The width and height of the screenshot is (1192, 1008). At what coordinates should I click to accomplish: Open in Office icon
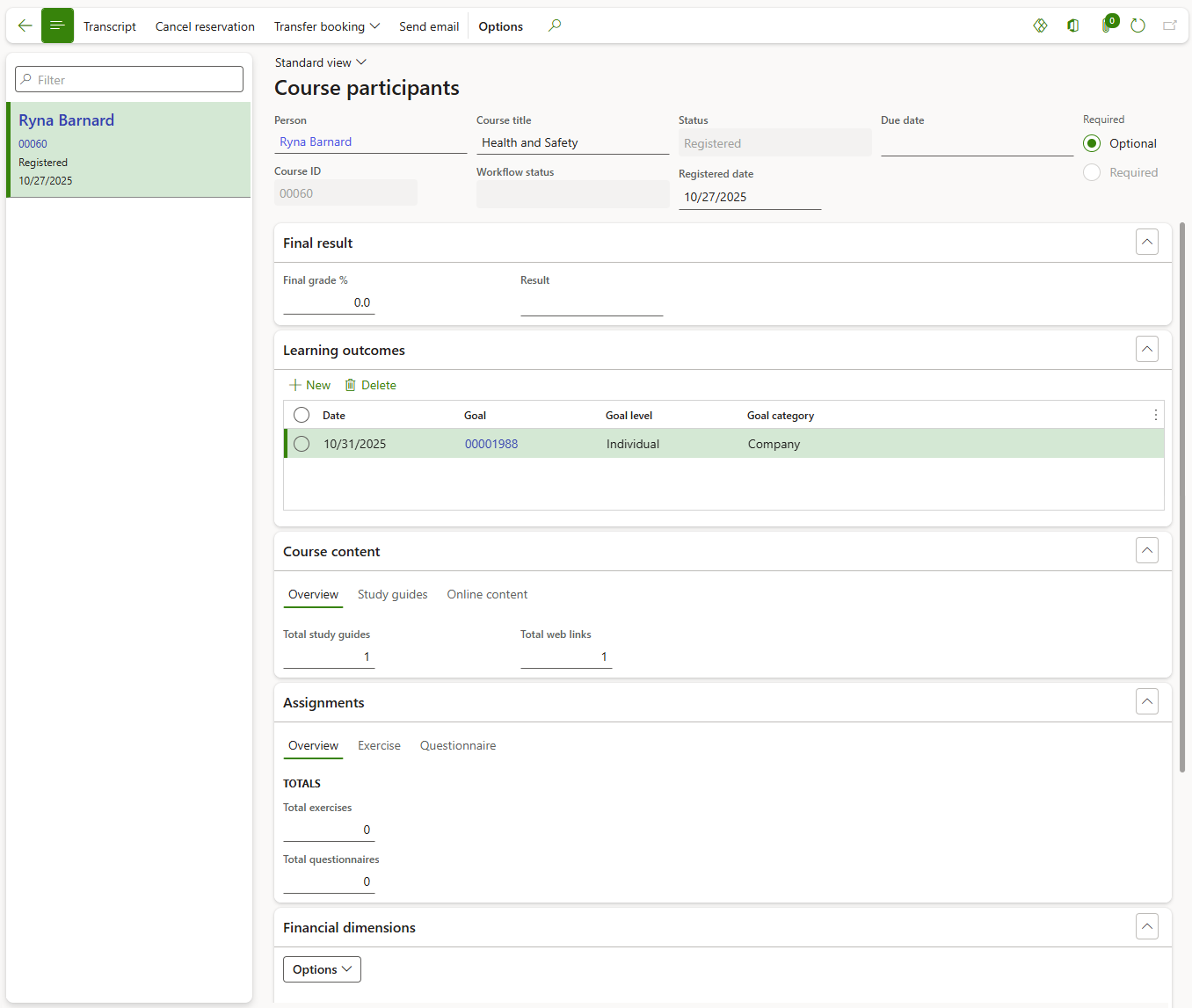pos(1072,25)
